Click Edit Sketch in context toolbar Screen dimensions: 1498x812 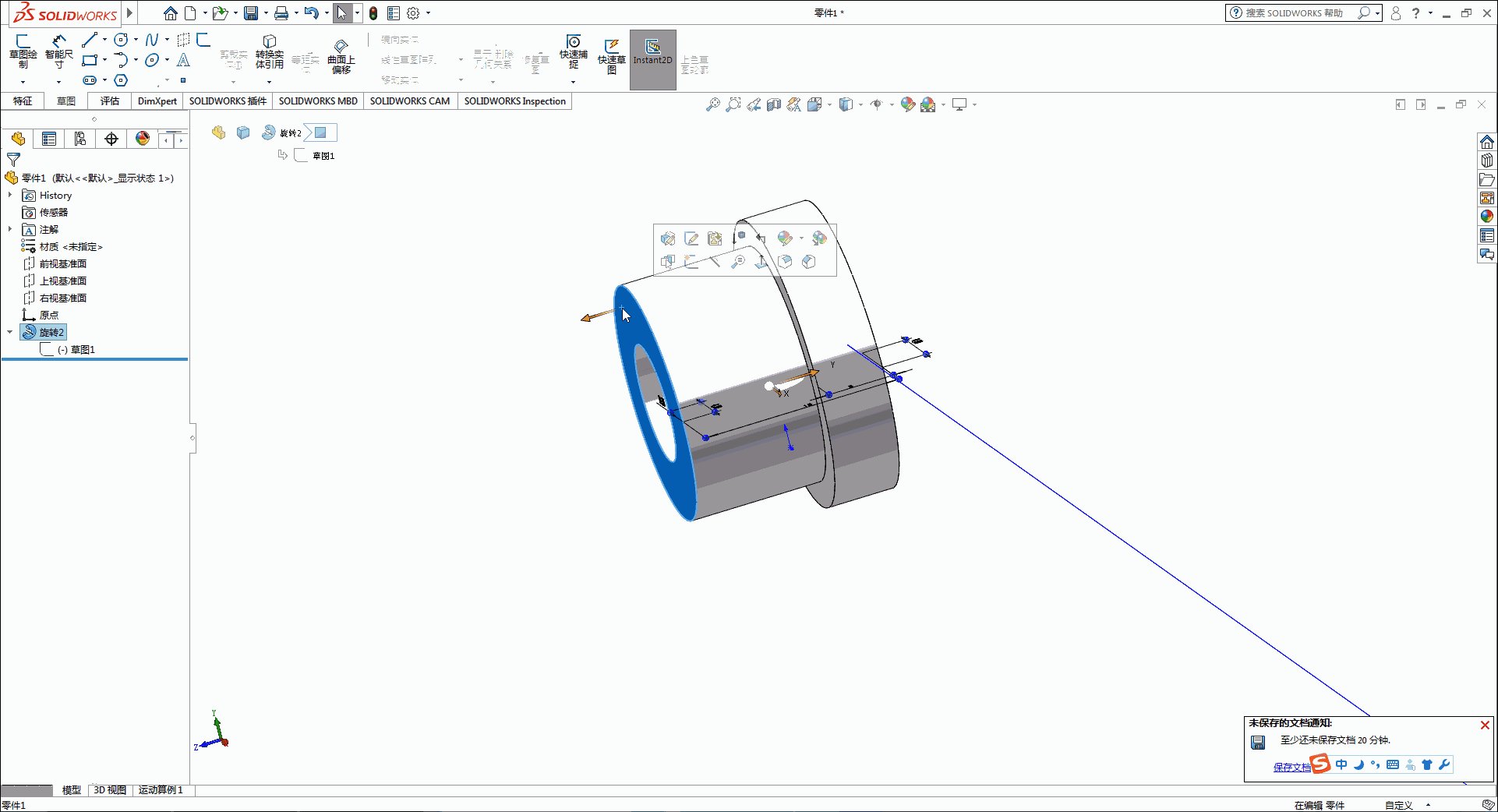tap(691, 238)
